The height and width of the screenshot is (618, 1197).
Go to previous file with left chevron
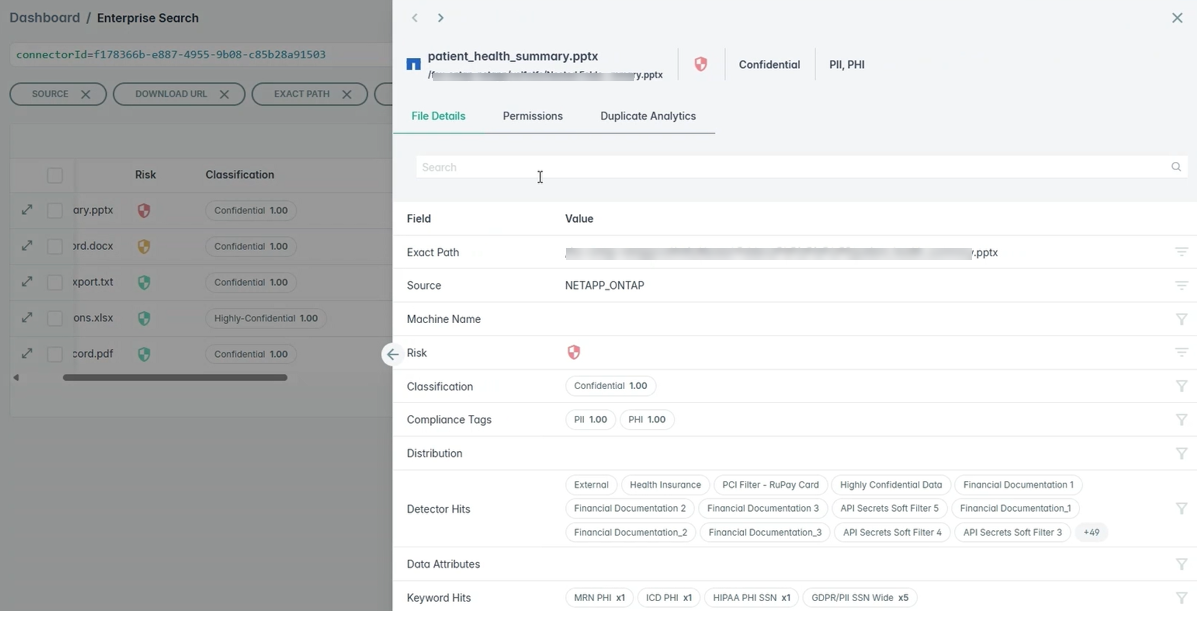415,18
